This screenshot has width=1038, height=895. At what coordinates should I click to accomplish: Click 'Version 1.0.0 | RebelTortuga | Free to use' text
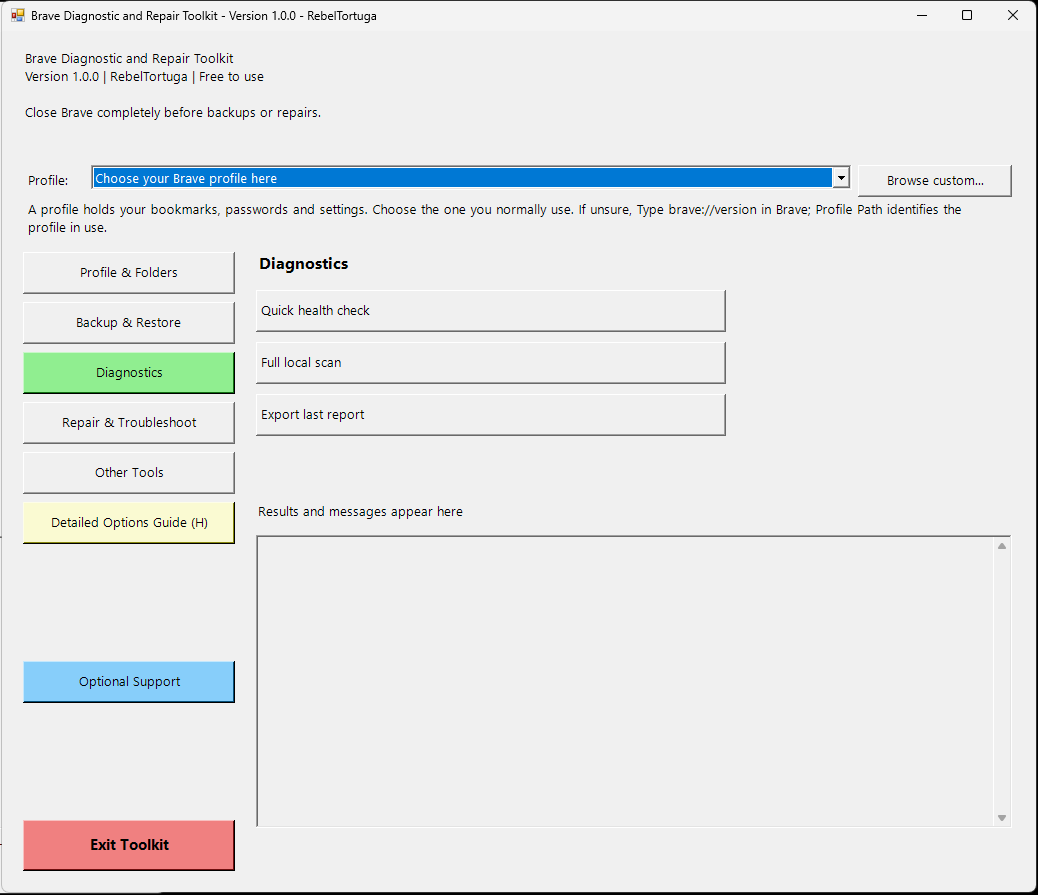tap(144, 77)
